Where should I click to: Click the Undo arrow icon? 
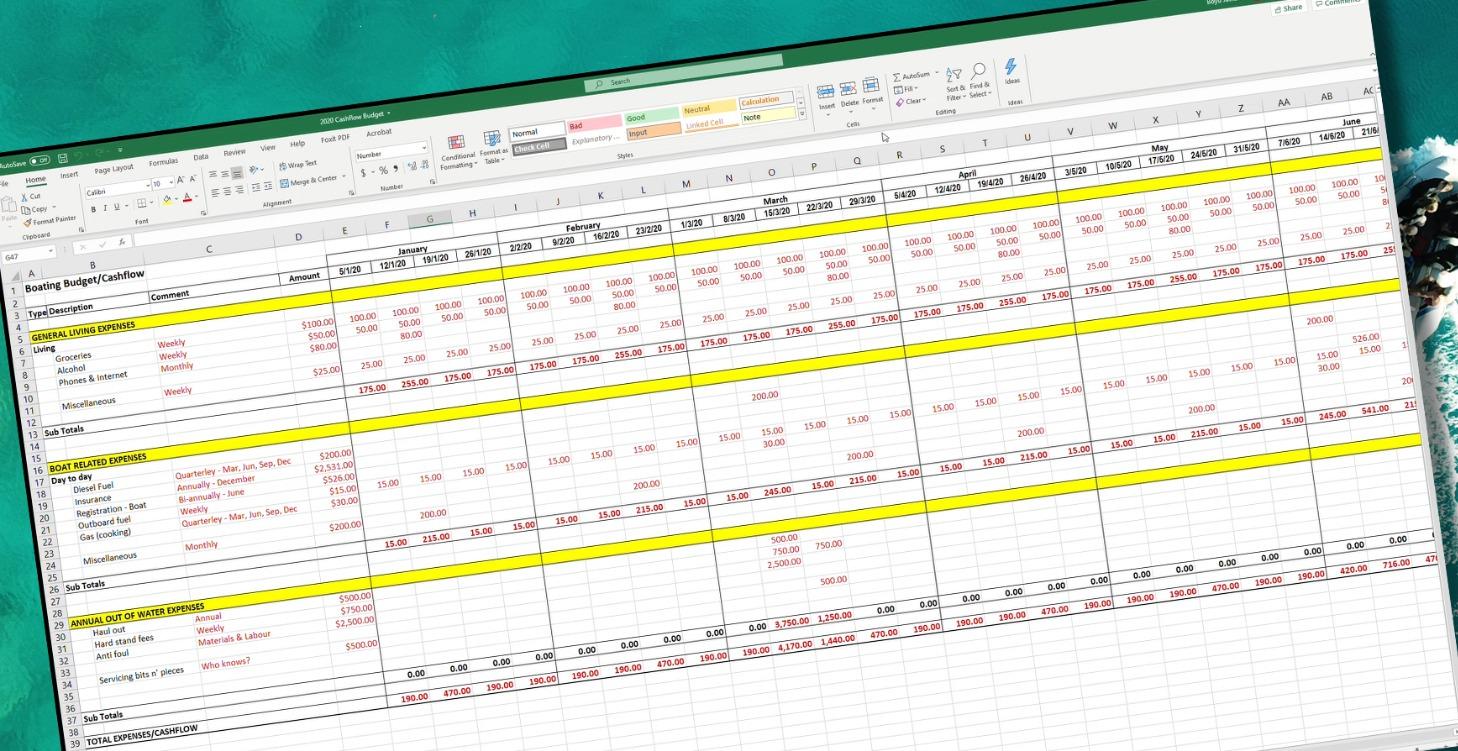pos(78,156)
